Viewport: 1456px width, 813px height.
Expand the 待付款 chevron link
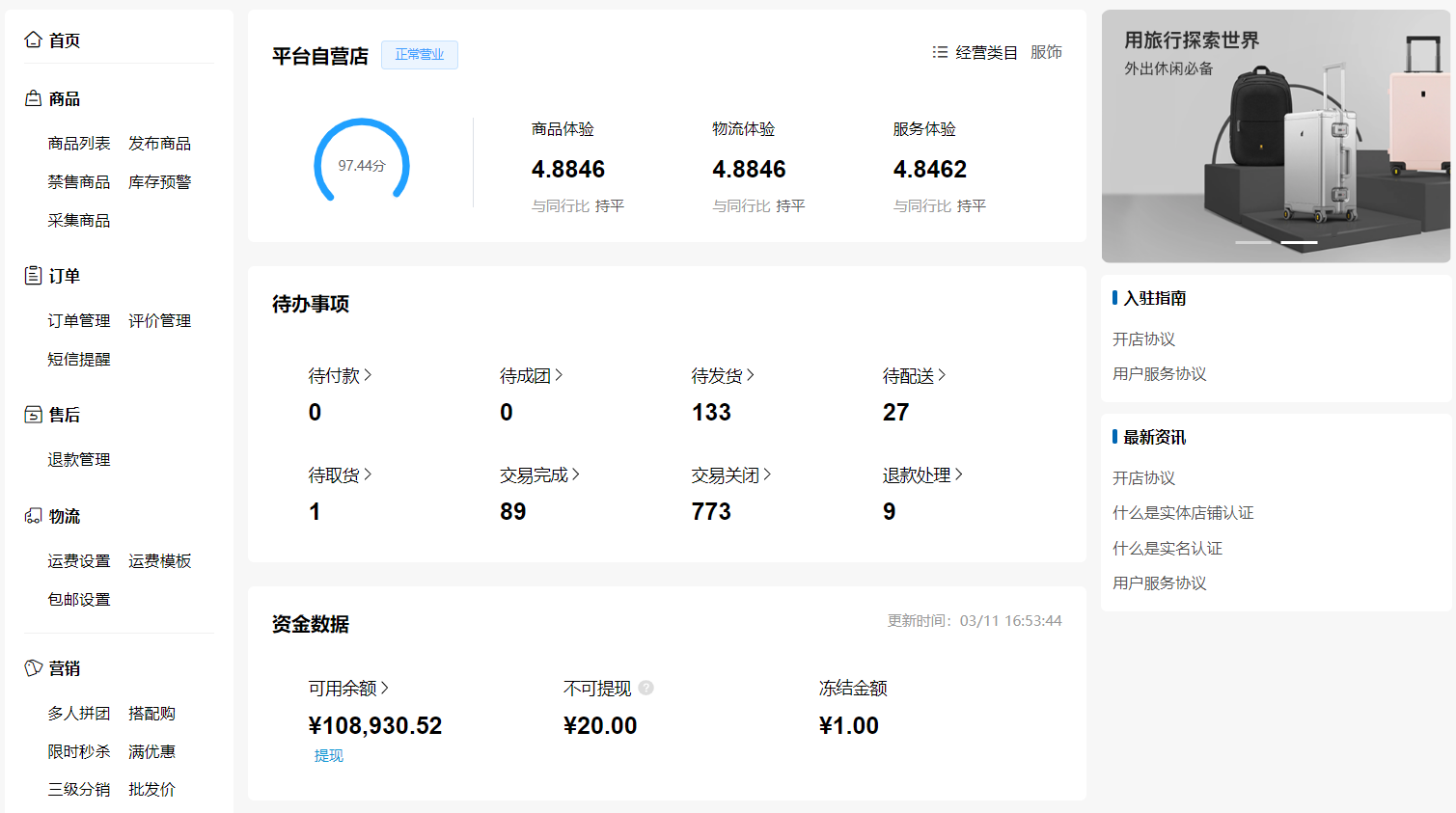click(340, 376)
